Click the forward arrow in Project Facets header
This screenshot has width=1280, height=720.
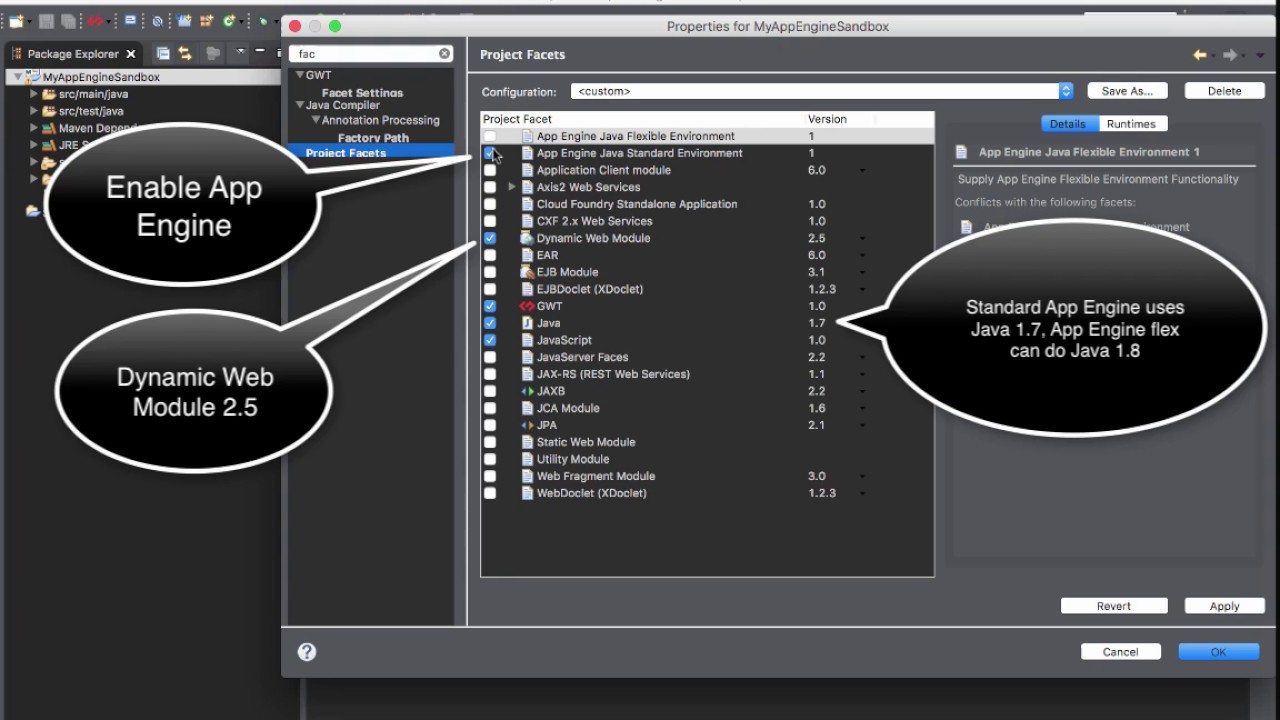click(1231, 55)
